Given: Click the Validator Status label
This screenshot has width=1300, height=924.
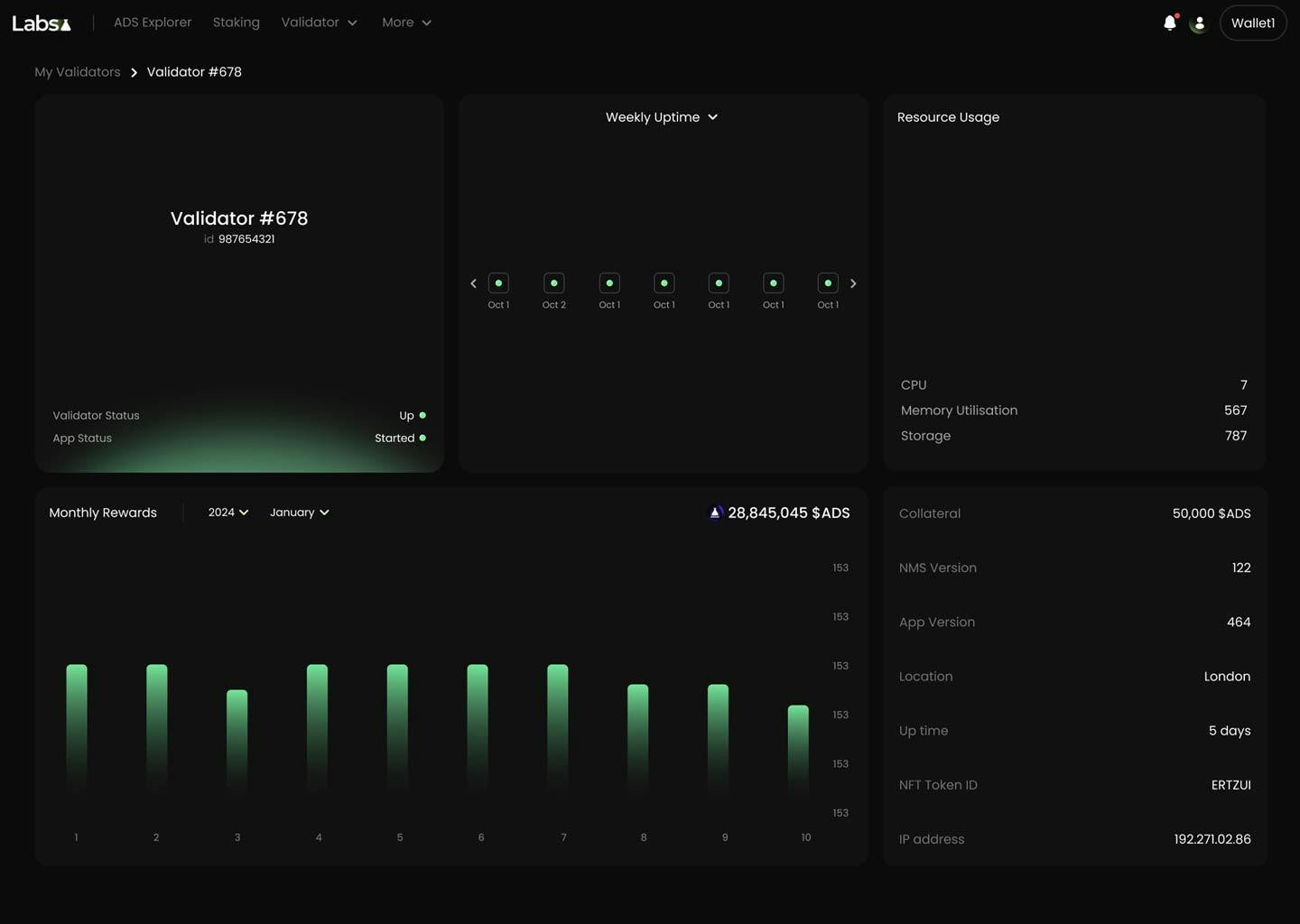Looking at the screenshot, I should coord(96,416).
